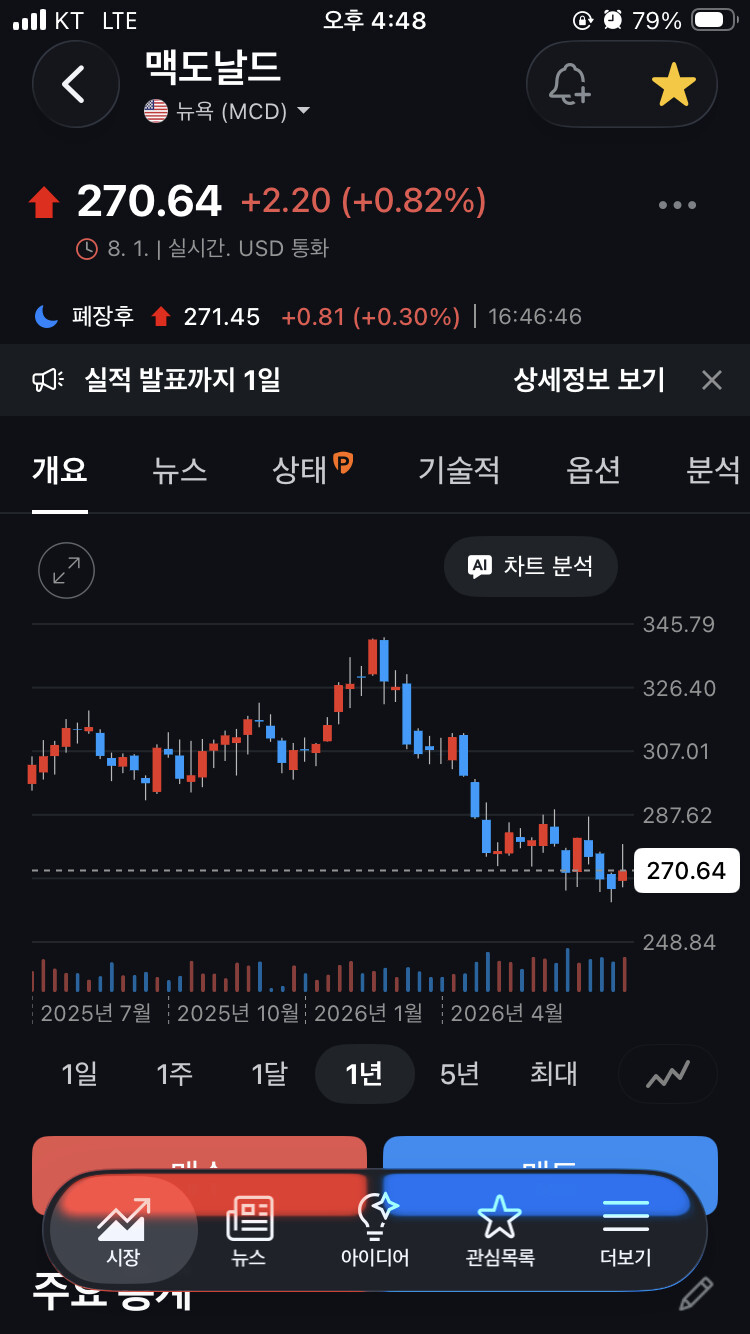
Task: Tap the back arrow button
Action: 75,84
